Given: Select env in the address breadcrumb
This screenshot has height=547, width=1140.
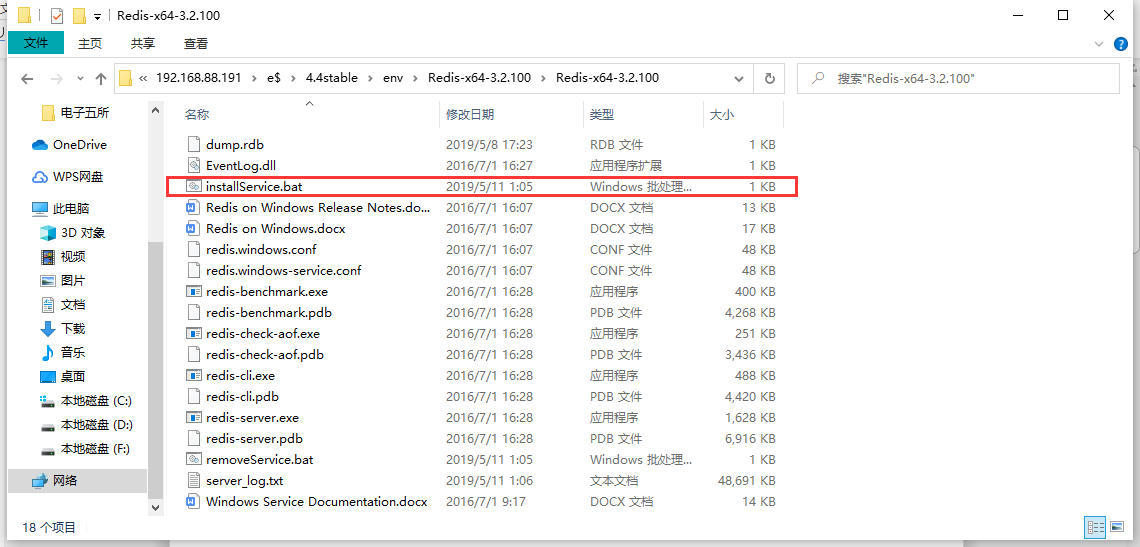Looking at the screenshot, I should tap(393, 78).
